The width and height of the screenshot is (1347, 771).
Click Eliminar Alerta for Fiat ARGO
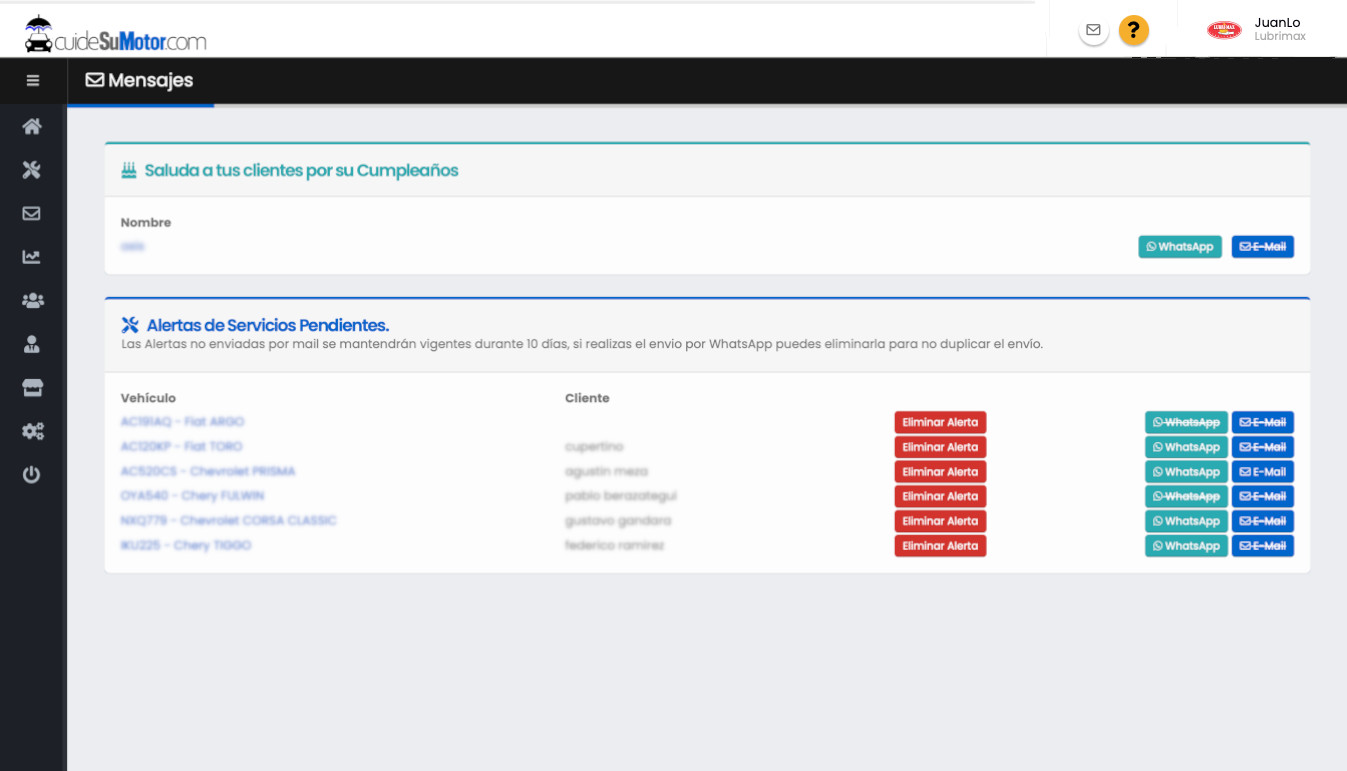click(x=940, y=423)
